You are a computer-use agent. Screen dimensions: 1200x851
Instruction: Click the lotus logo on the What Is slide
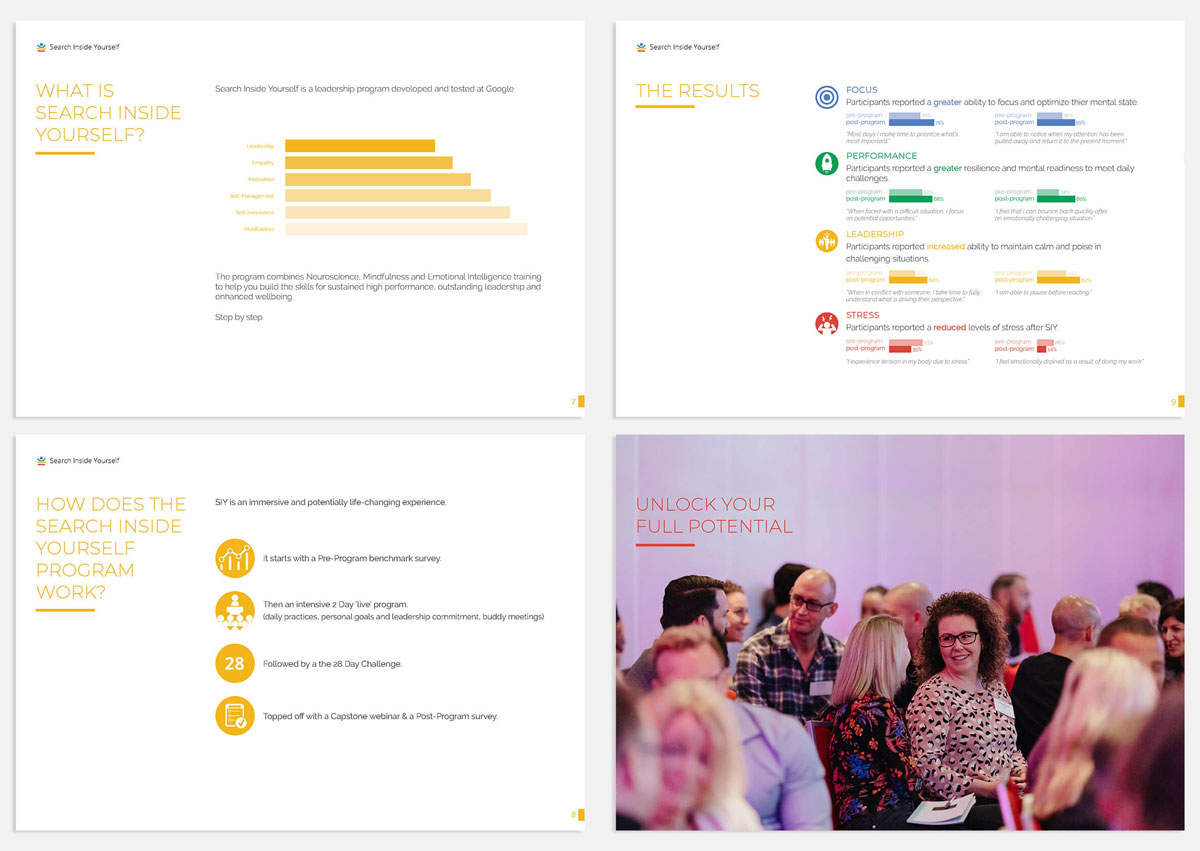coord(41,47)
